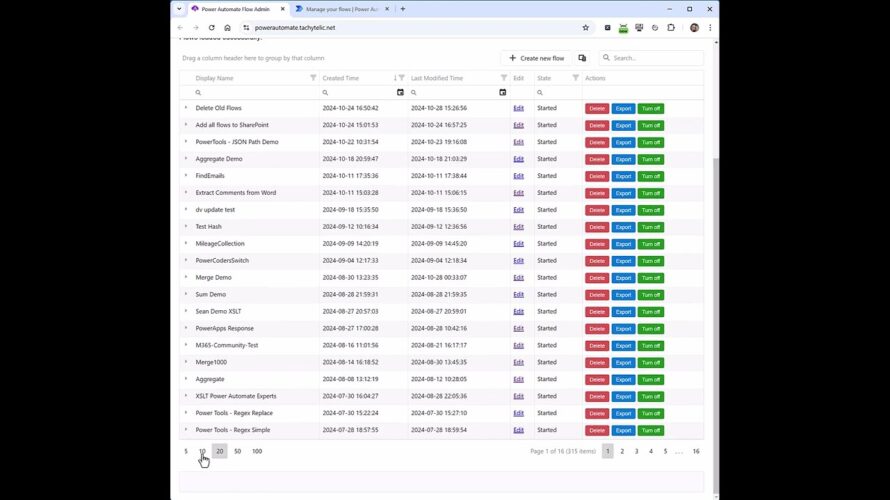Delete Power Tools - Regex Replace flow

pyautogui.click(x=597, y=414)
